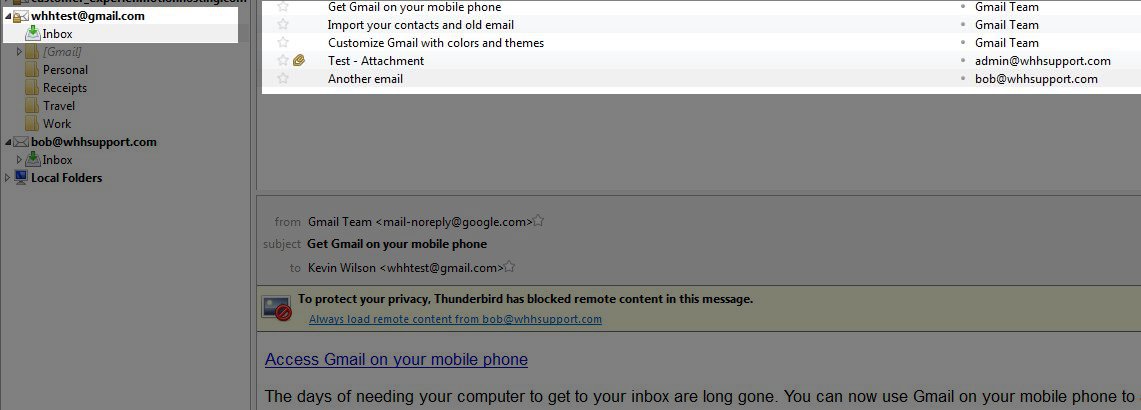
Task: Open Access Gmail on your mobile phone link
Action: coord(397,359)
